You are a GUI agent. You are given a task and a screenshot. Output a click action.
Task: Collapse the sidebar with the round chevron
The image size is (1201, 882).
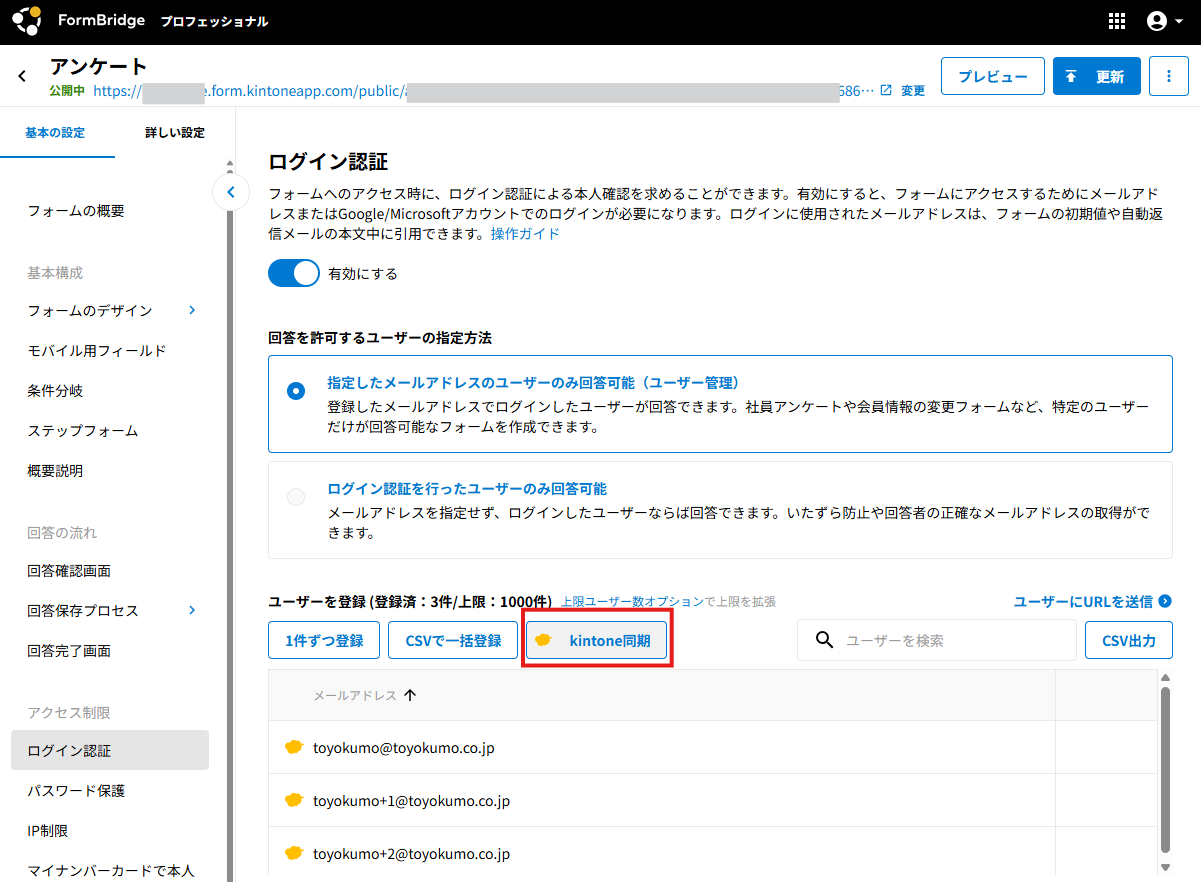click(x=231, y=191)
